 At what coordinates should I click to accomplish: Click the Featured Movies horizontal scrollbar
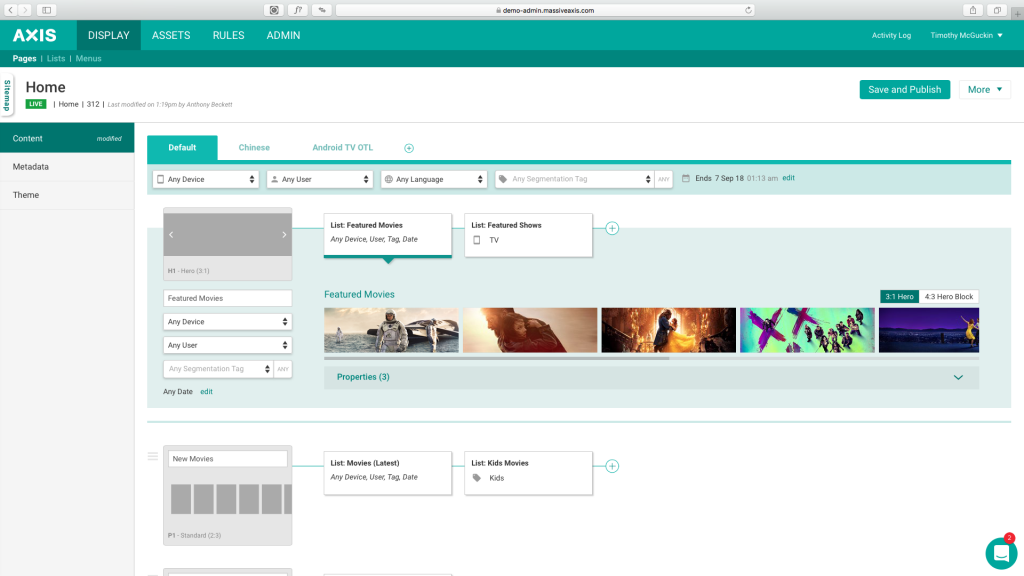click(x=497, y=357)
